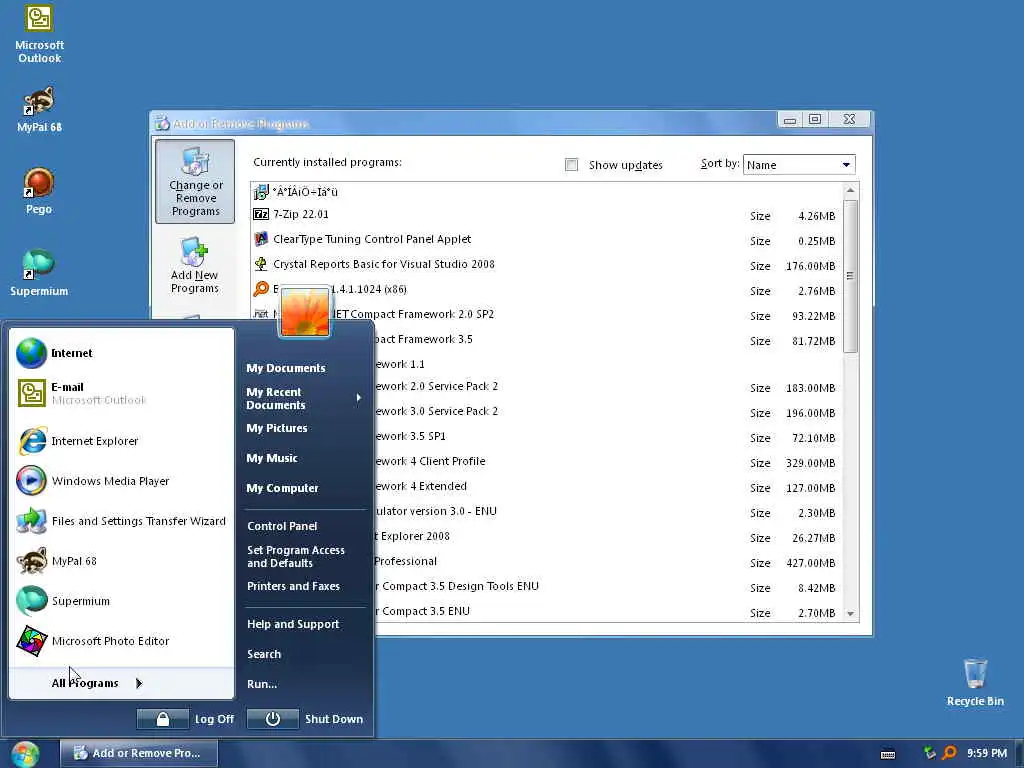Launch Internet Explorer from Start menu
The image size is (1024, 768).
pyautogui.click(x=121, y=441)
